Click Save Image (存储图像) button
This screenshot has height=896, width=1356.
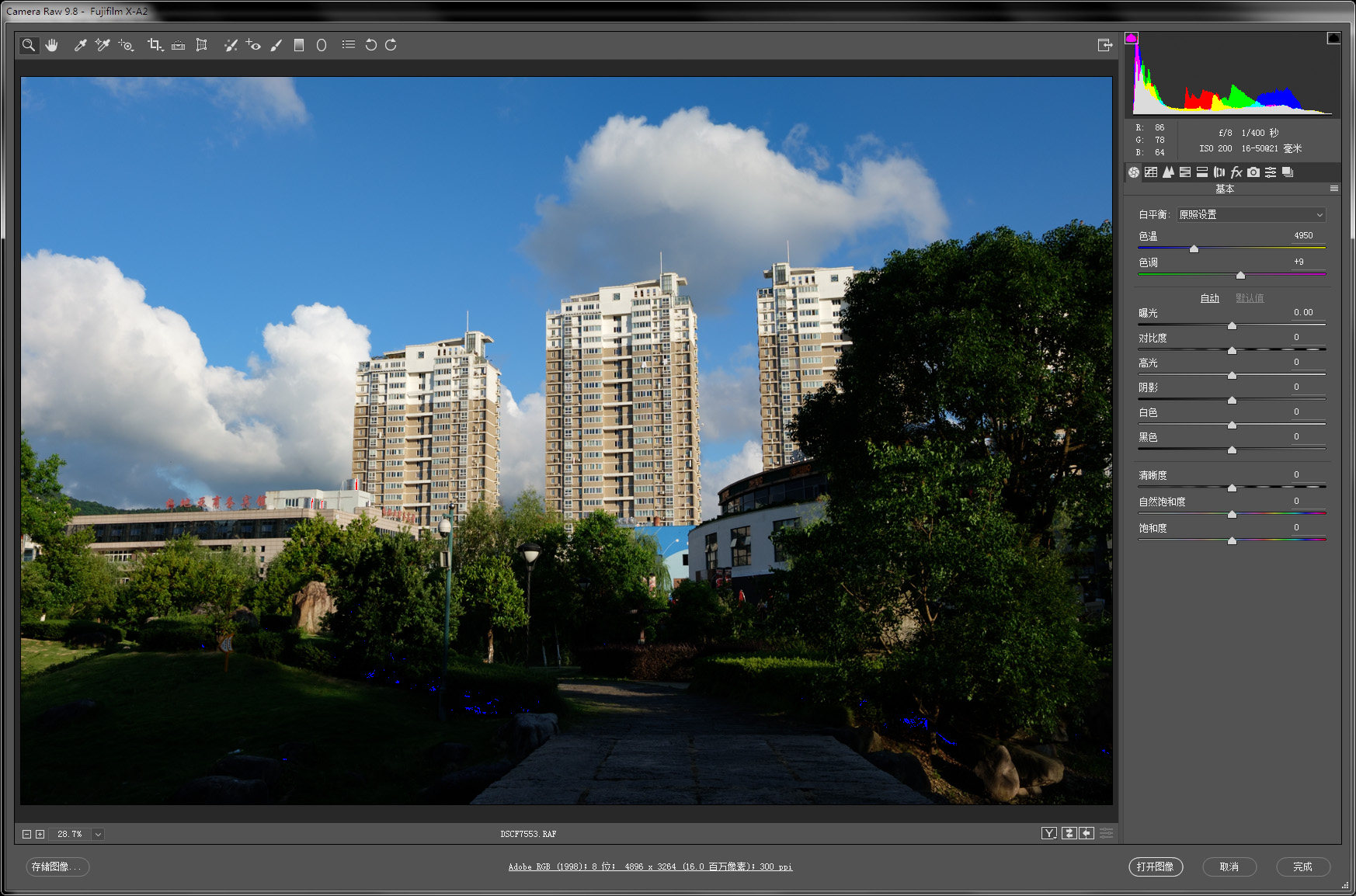point(58,866)
